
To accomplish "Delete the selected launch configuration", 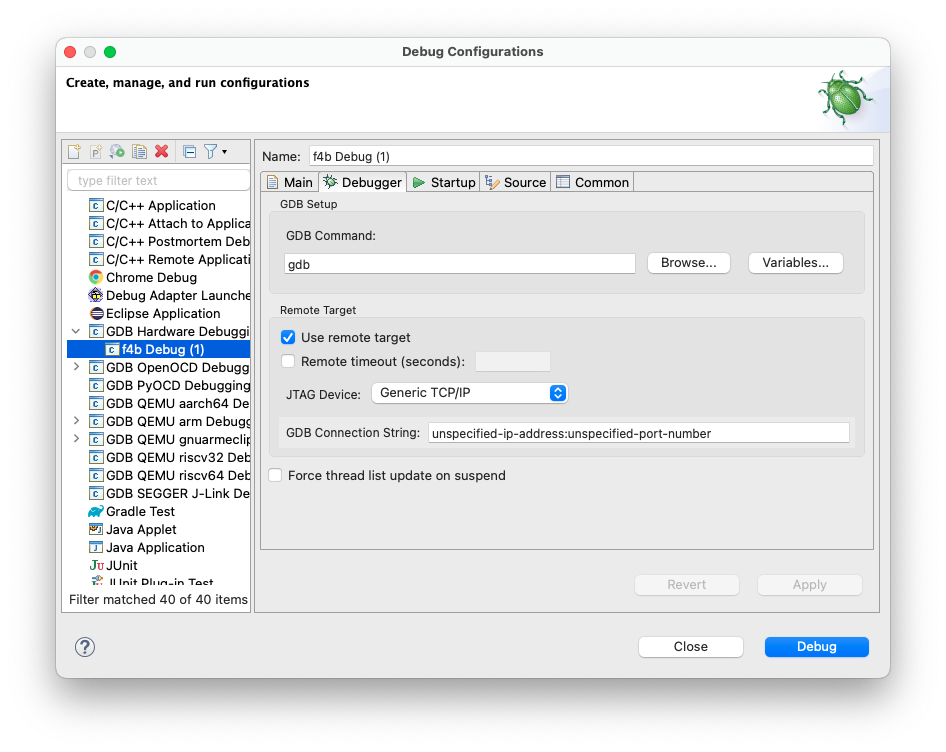I will pyautogui.click(x=161, y=151).
